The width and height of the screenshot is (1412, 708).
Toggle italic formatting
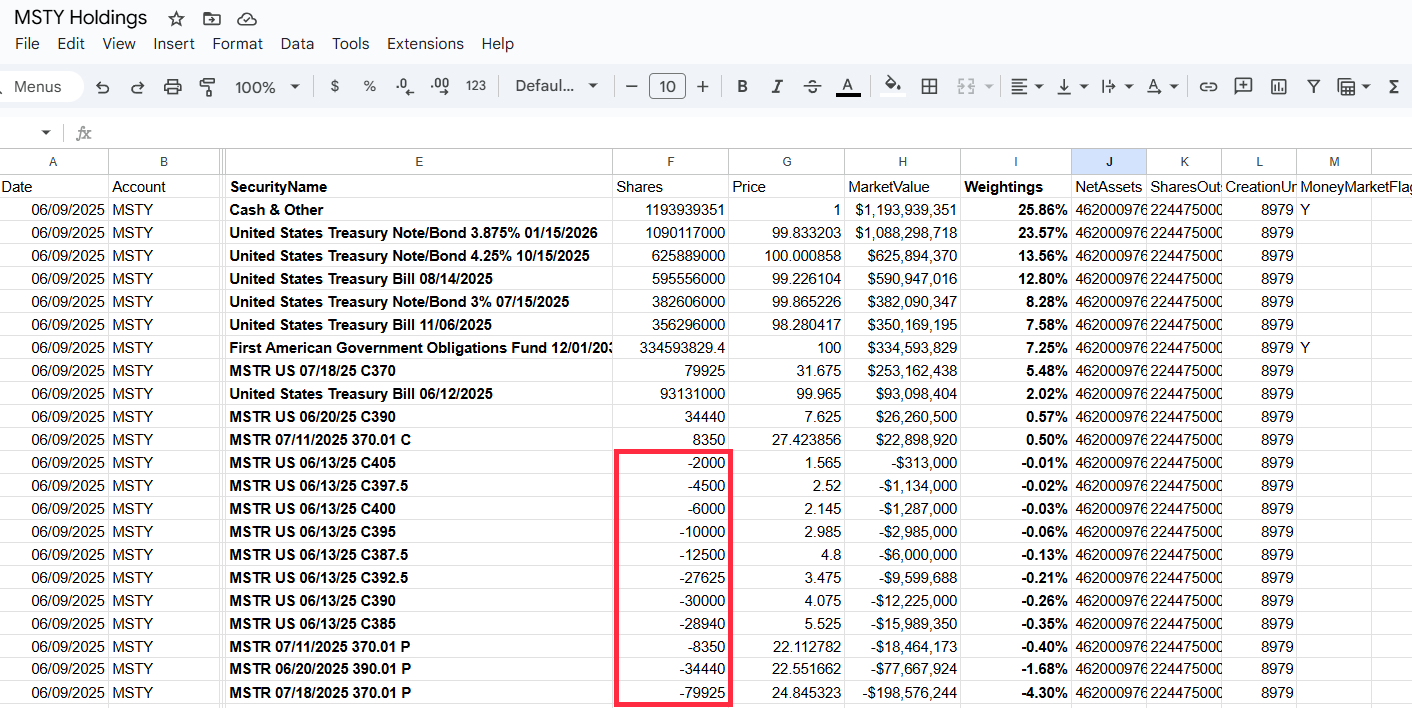tap(777, 87)
